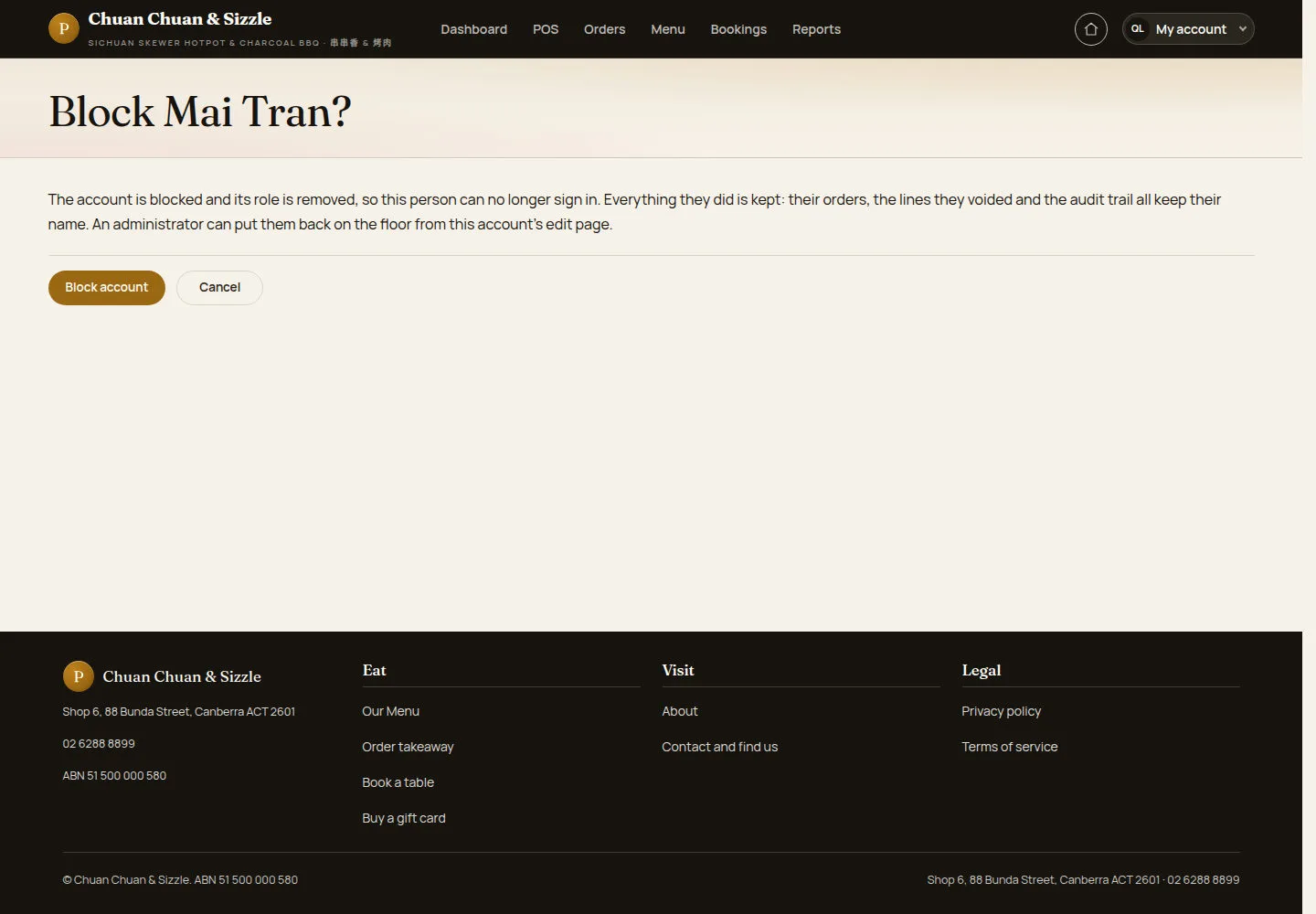This screenshot has width=1316, height=914.
Task: Open the Dashboard menu item
Action: click(473, 29)
